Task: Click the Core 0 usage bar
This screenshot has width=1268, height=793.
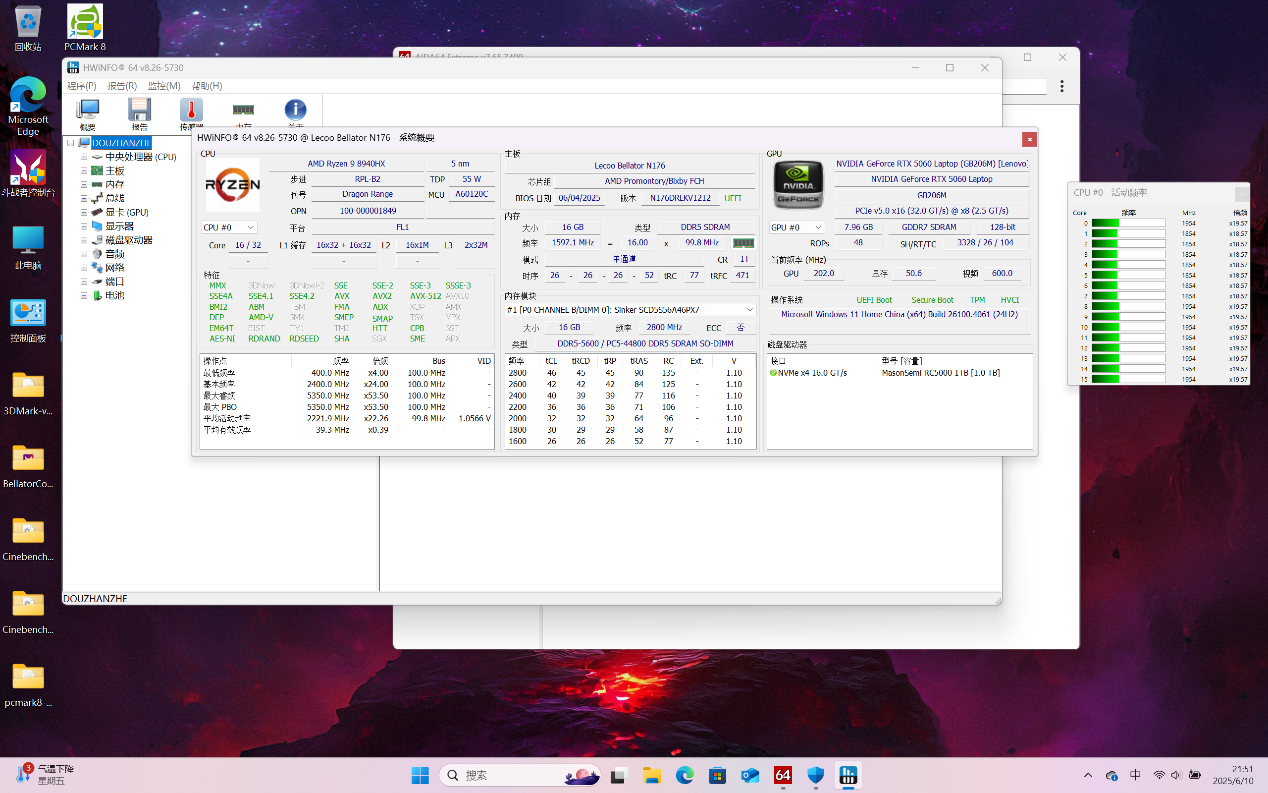Action: 1128,223
